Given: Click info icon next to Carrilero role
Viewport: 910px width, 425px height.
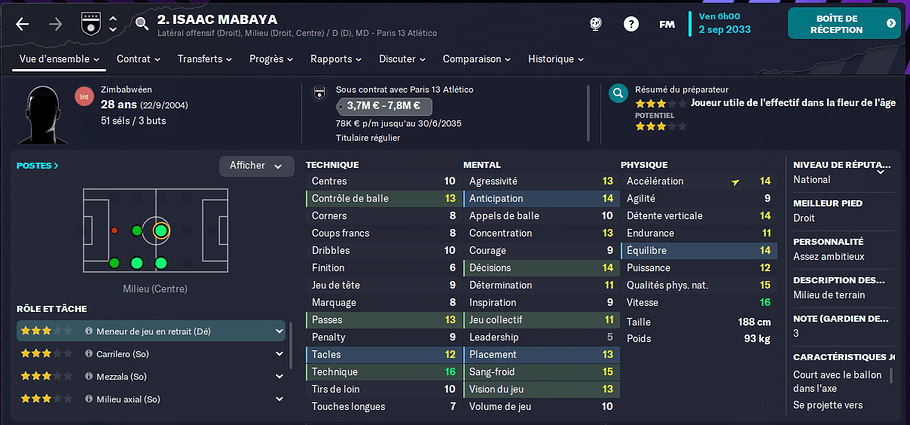Looking at the screenshot, I should tap(89, 354).
